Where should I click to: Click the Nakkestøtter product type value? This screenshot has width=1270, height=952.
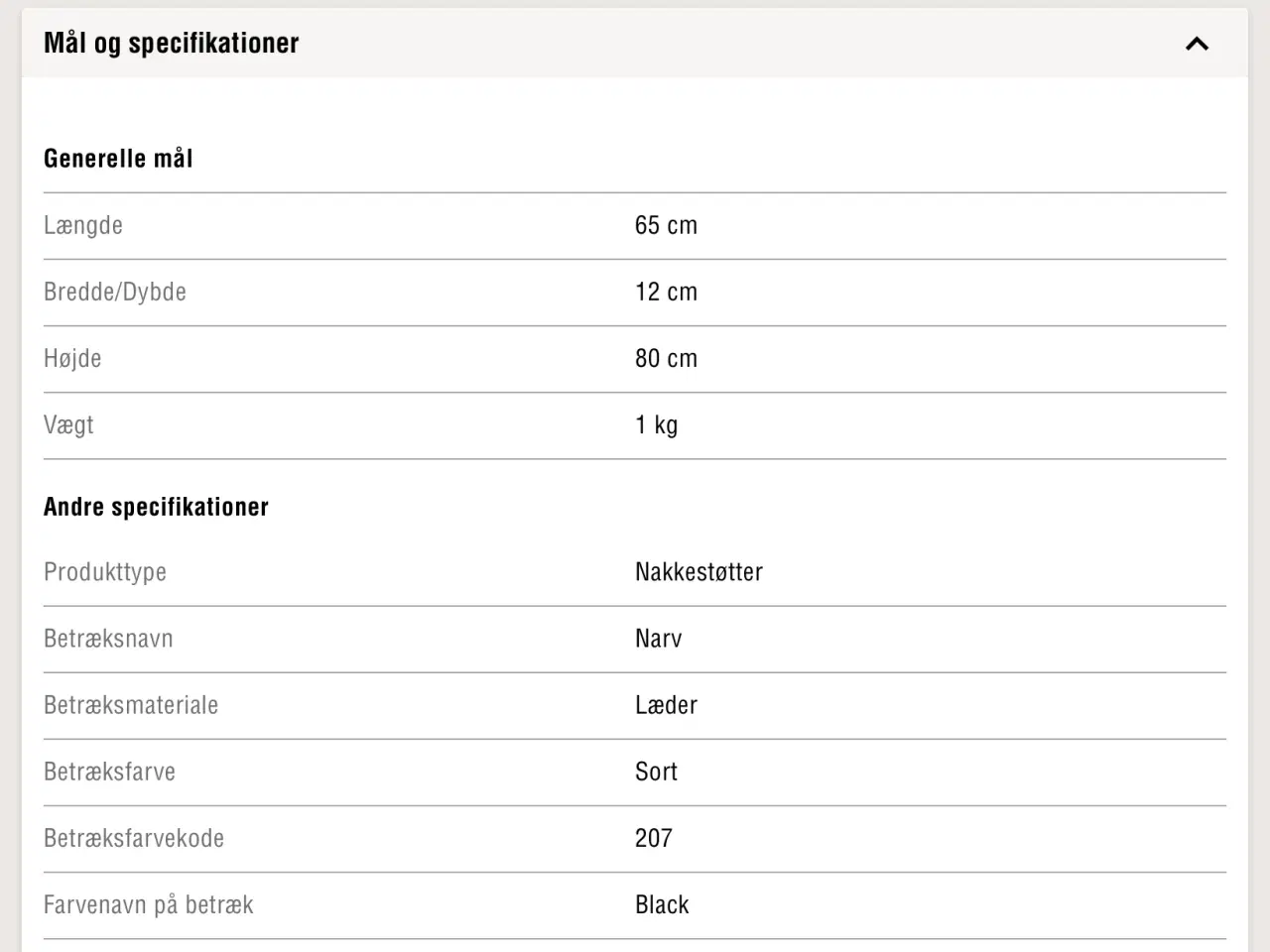tap(698, 572)
